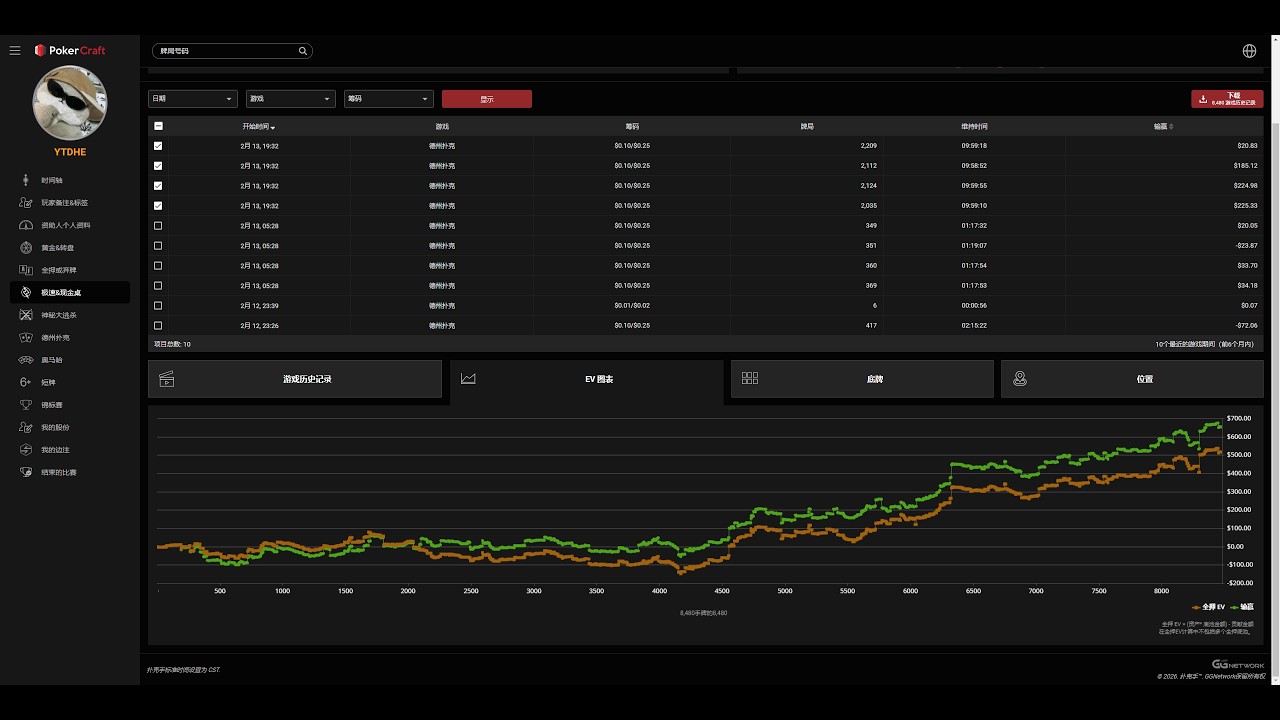Click the YTDHE profile avatar
The image size is (1280, 720).
pos(70,104)
